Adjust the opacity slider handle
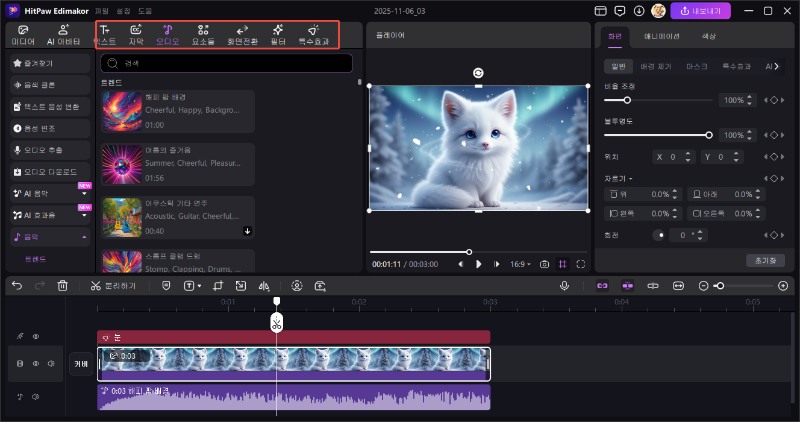 click(x=709, y=135)
